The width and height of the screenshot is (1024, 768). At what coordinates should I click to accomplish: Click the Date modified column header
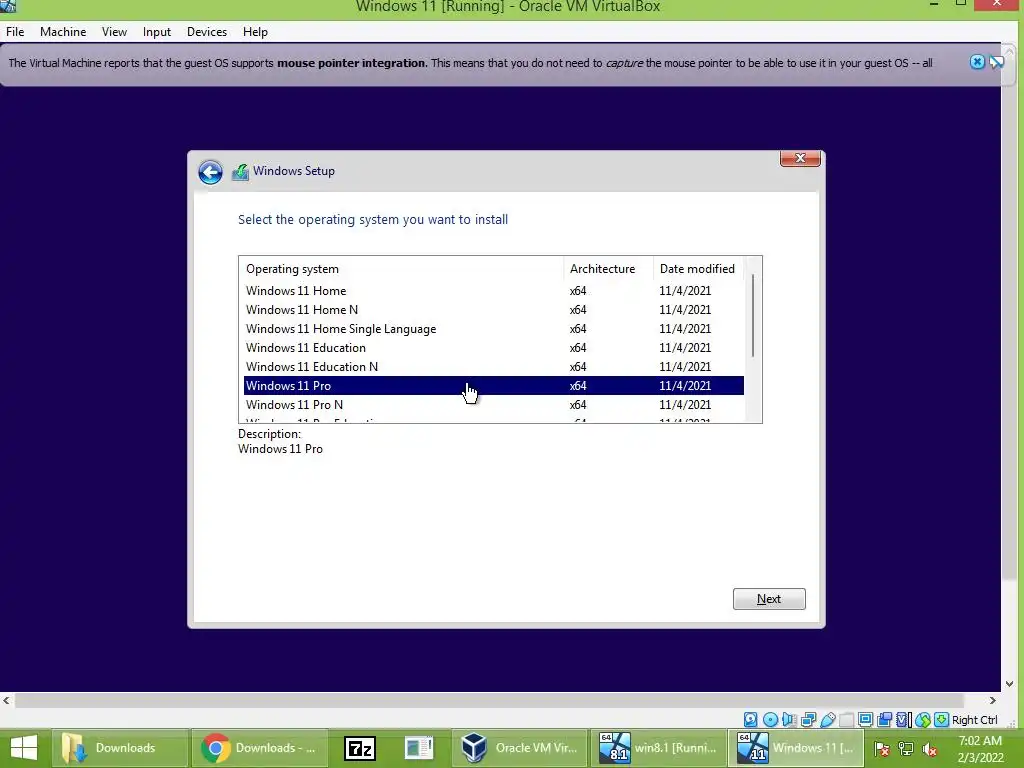697,269
